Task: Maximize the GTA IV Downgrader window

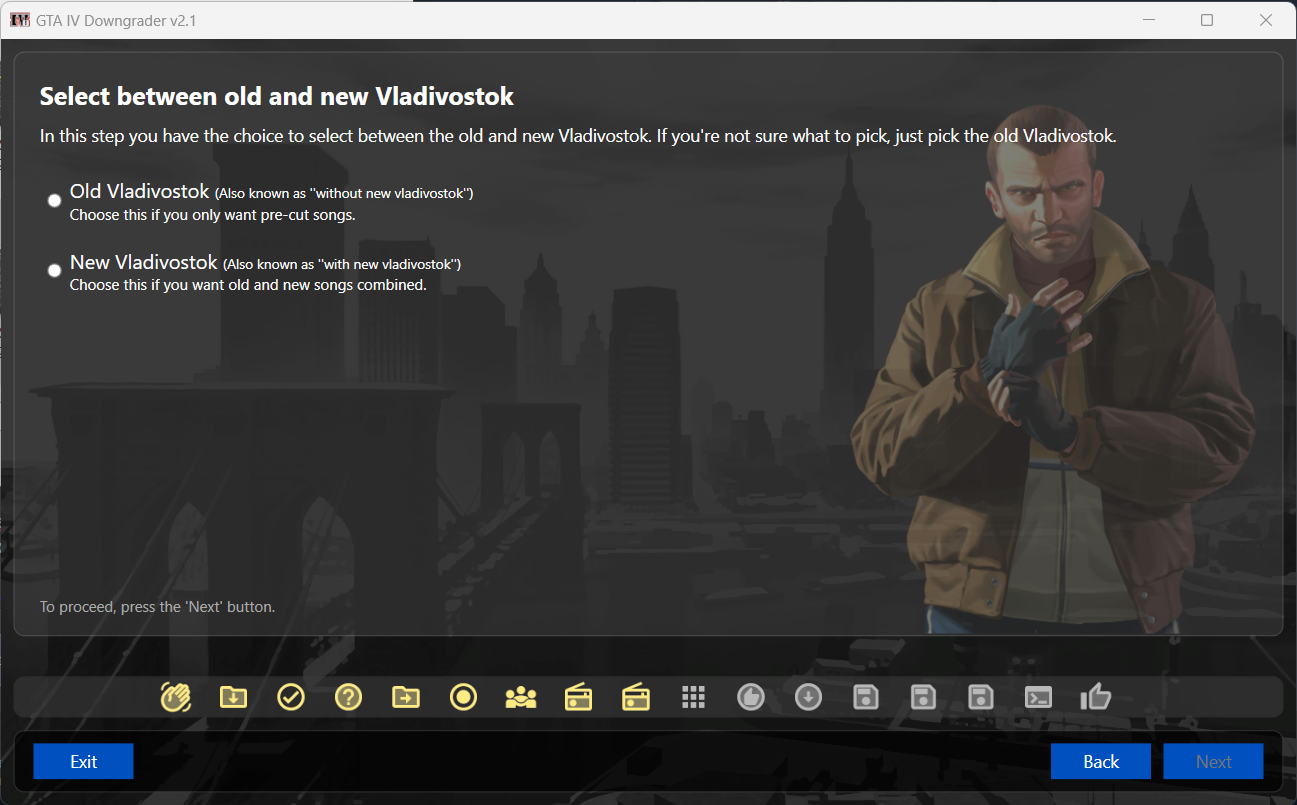Action: 1207,20
